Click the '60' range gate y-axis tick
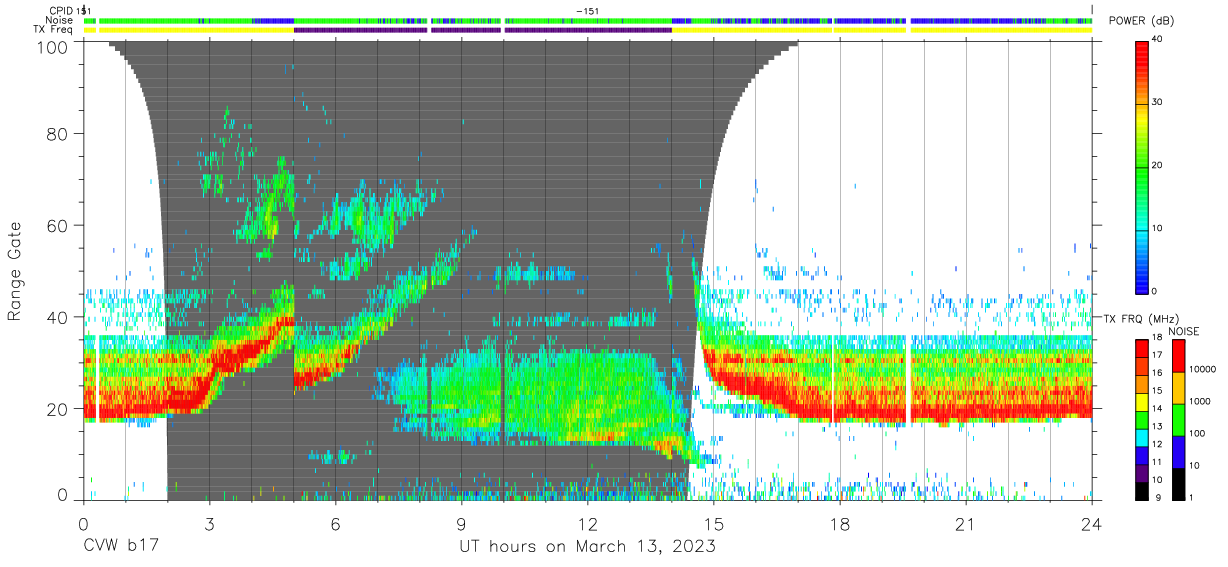Image resolution: width=1228 pixels, height=567 pixels. click(x=59, y=226)
